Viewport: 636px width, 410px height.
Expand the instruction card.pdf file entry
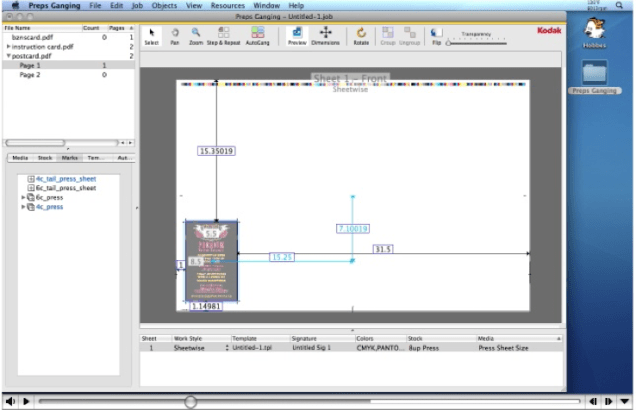click(x=8, y=47)
